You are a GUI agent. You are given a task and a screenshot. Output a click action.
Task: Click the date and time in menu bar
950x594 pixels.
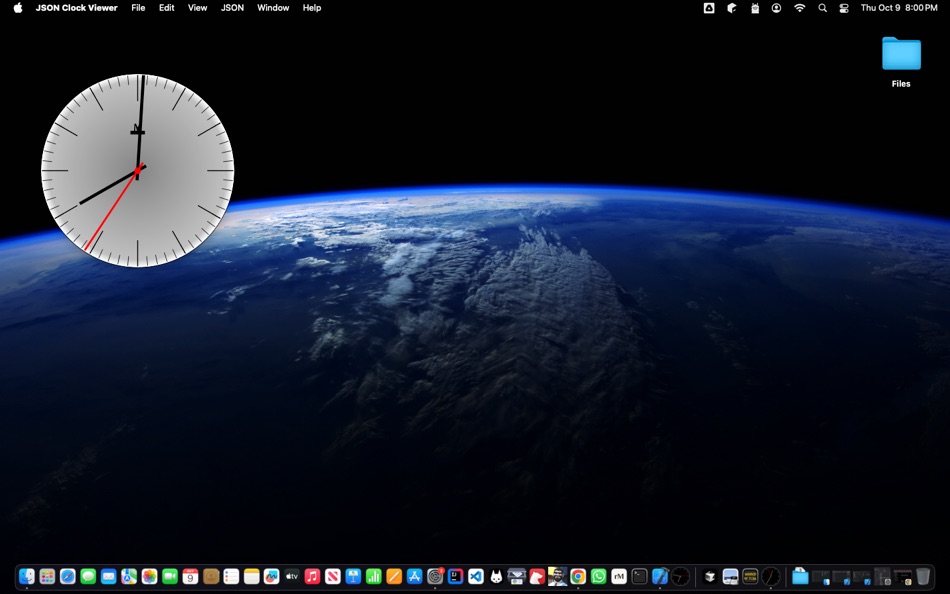pyautogui.click(x=898, y=7)
